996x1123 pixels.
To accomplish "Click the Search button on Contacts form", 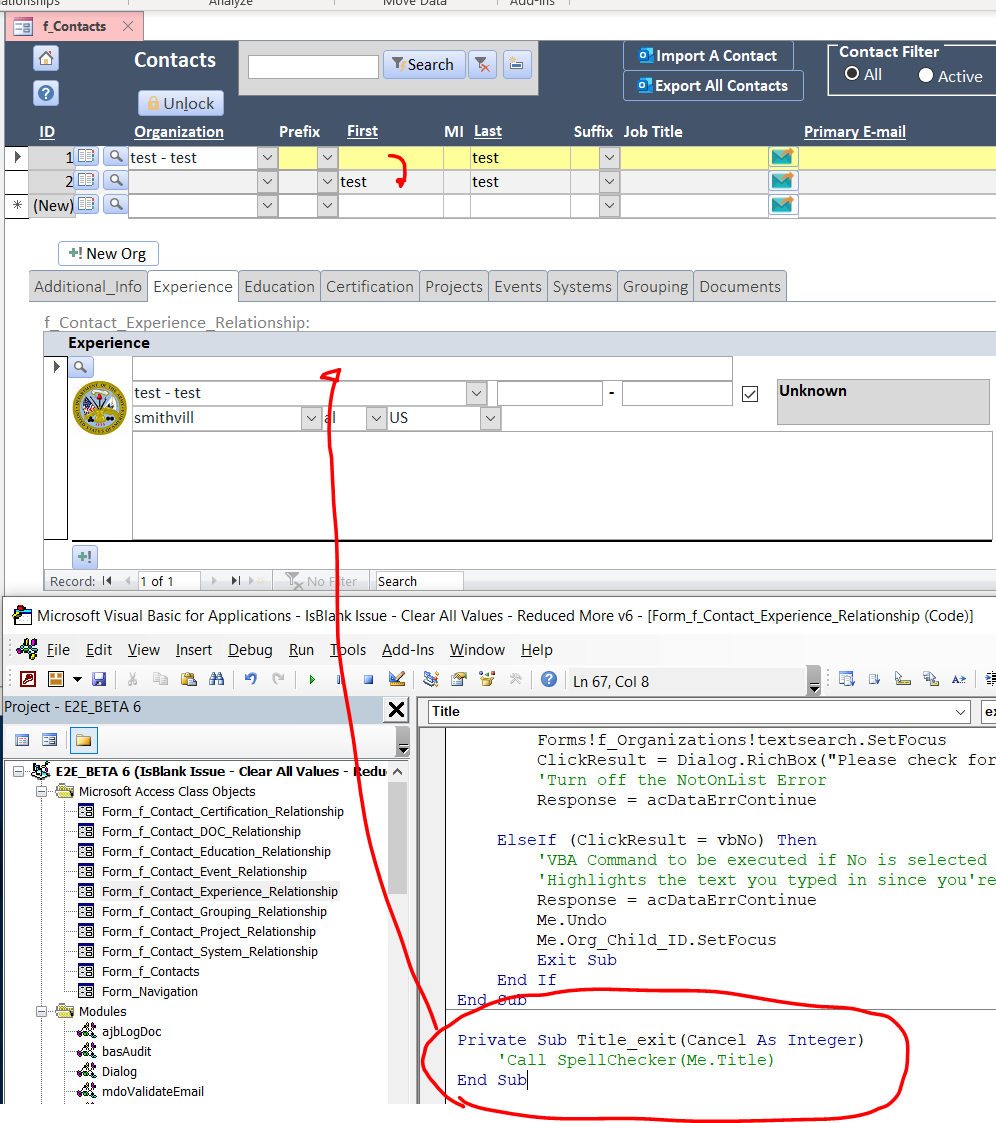I will coord(424,64).
